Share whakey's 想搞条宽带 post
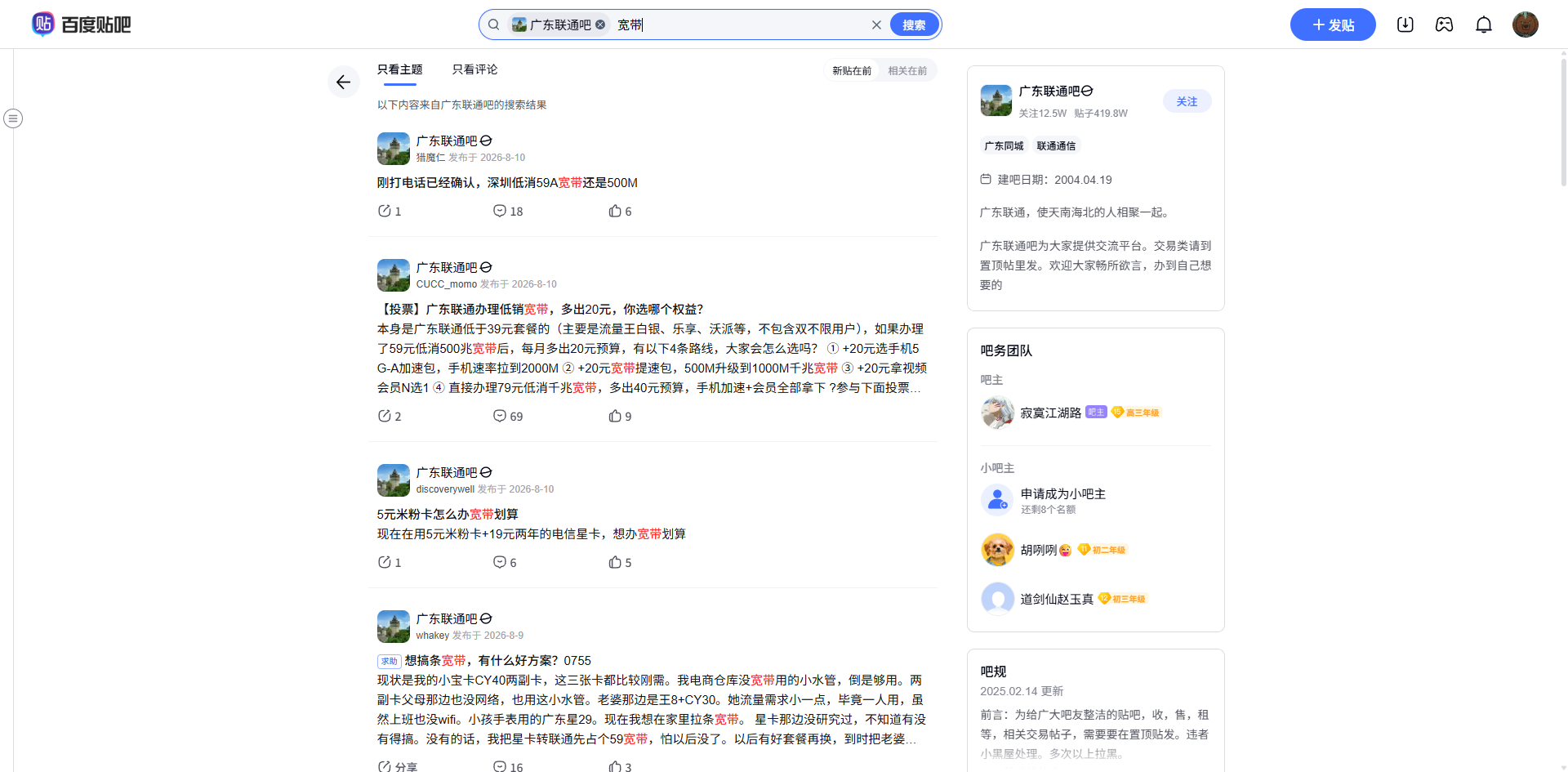1568x772 pixels. click(398, 767)
